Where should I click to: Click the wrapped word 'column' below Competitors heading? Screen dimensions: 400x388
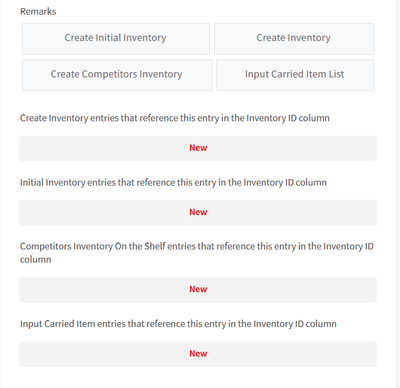tap(36, 260)
